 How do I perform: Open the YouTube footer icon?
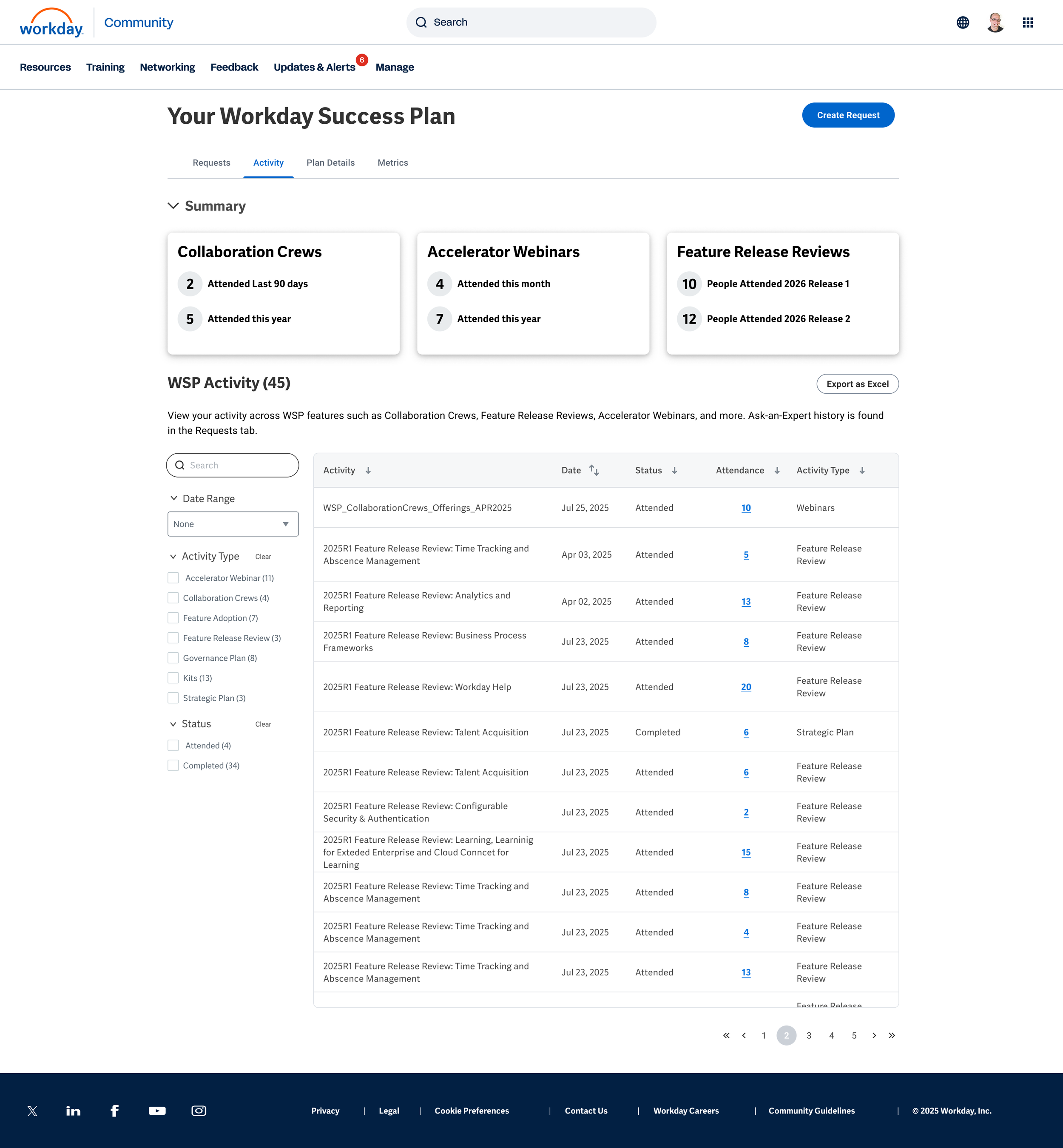[x=157, y=1111]
